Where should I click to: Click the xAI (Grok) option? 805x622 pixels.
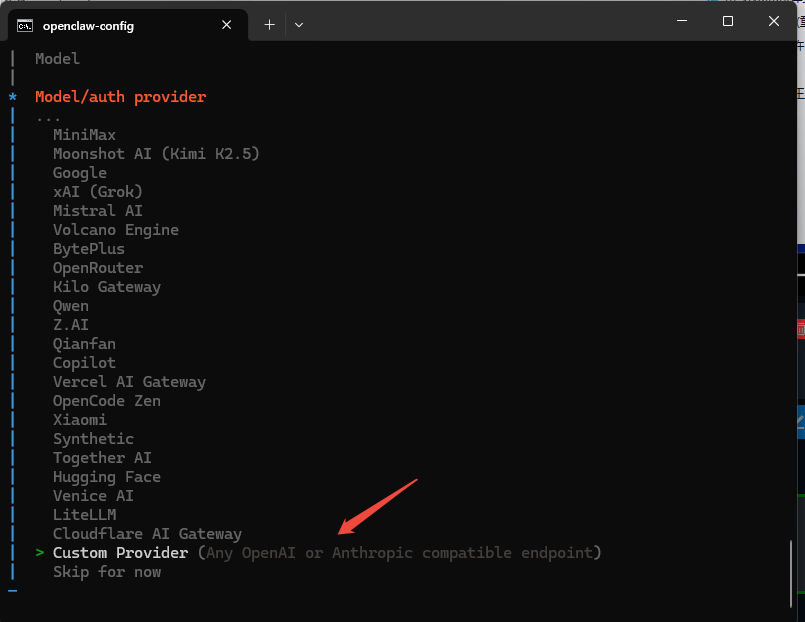coord(98,192)
